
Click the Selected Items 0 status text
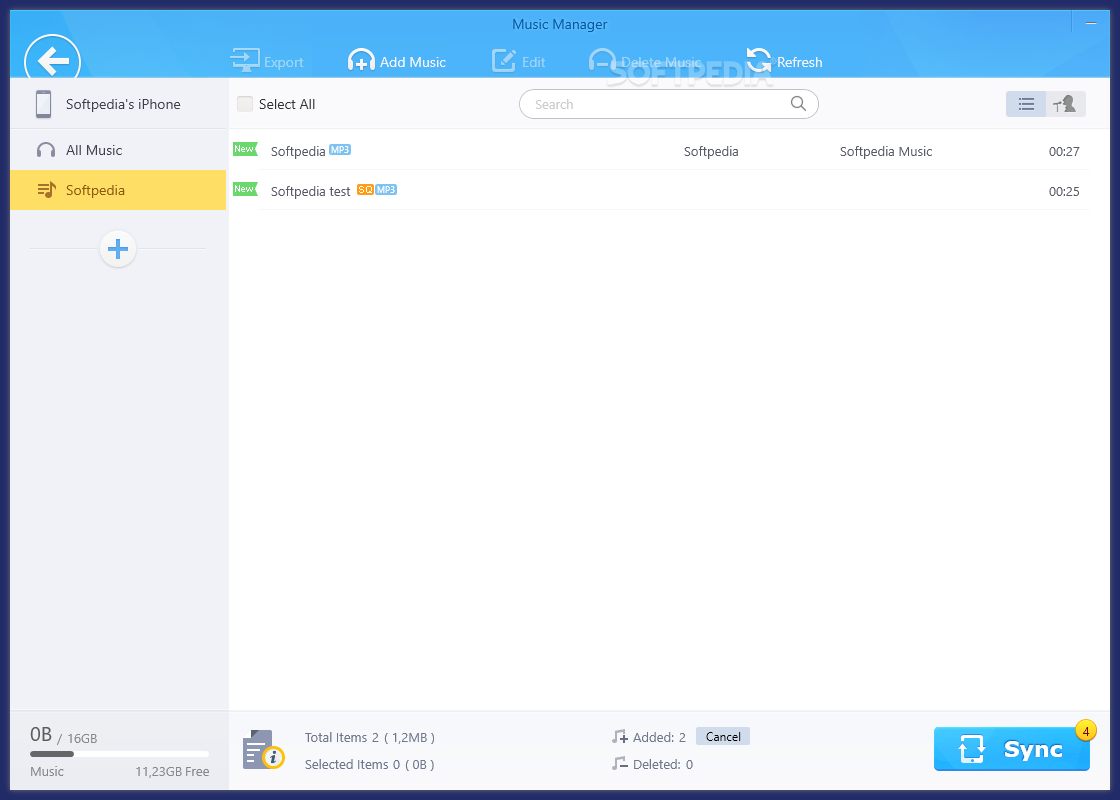tap(370, 764)
